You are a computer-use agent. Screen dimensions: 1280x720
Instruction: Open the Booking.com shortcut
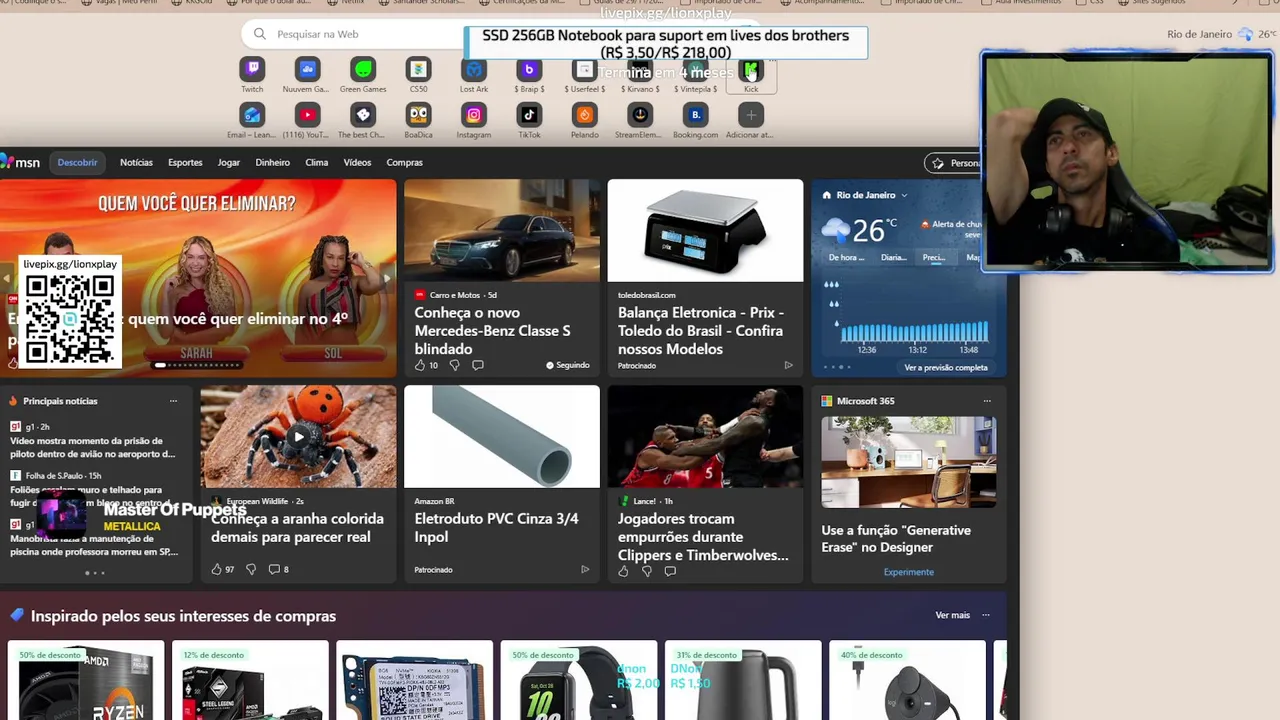tap(696, 115)
